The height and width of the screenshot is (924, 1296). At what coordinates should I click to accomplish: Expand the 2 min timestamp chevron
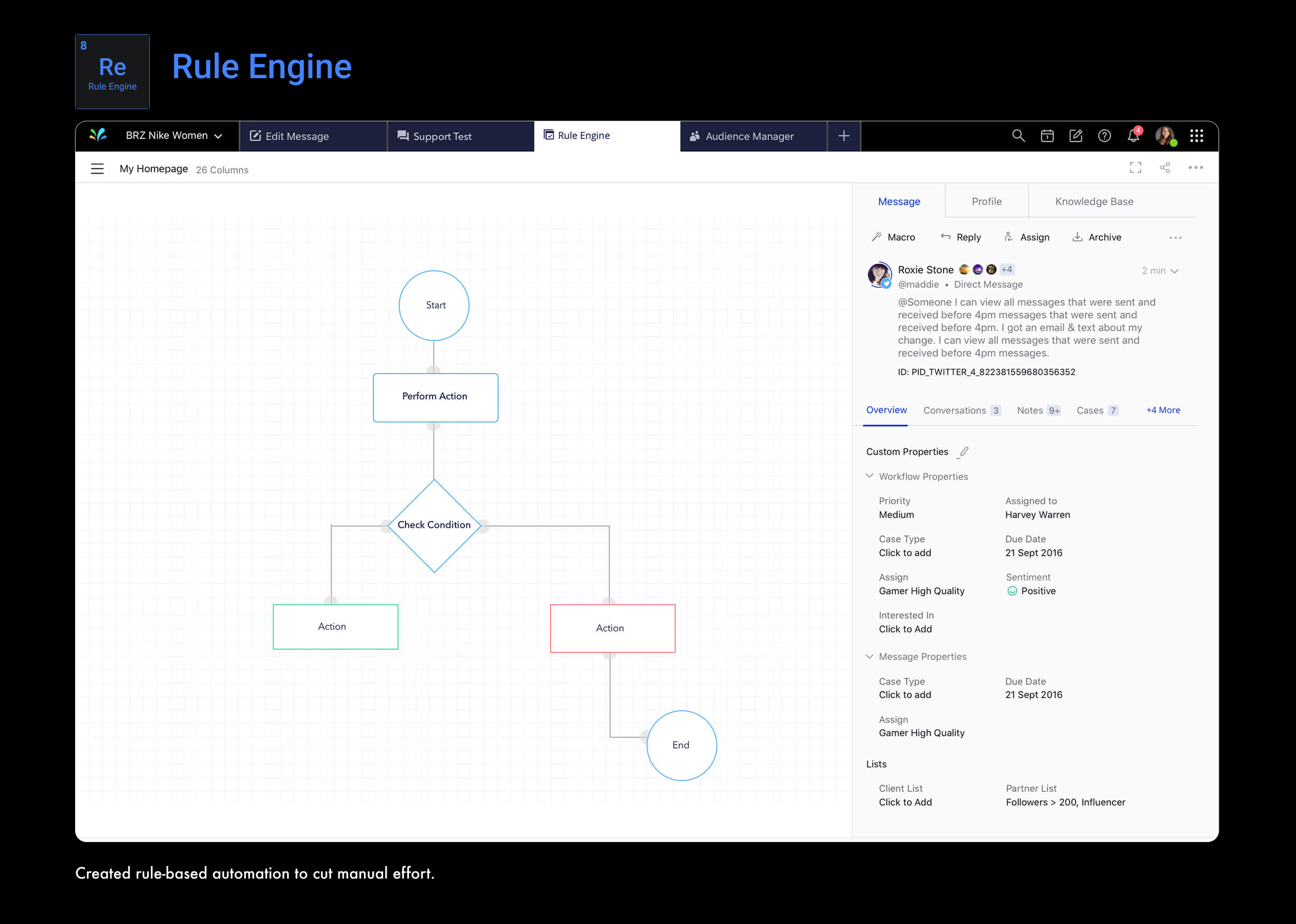pyautogui.click(x=1174, y=272)
